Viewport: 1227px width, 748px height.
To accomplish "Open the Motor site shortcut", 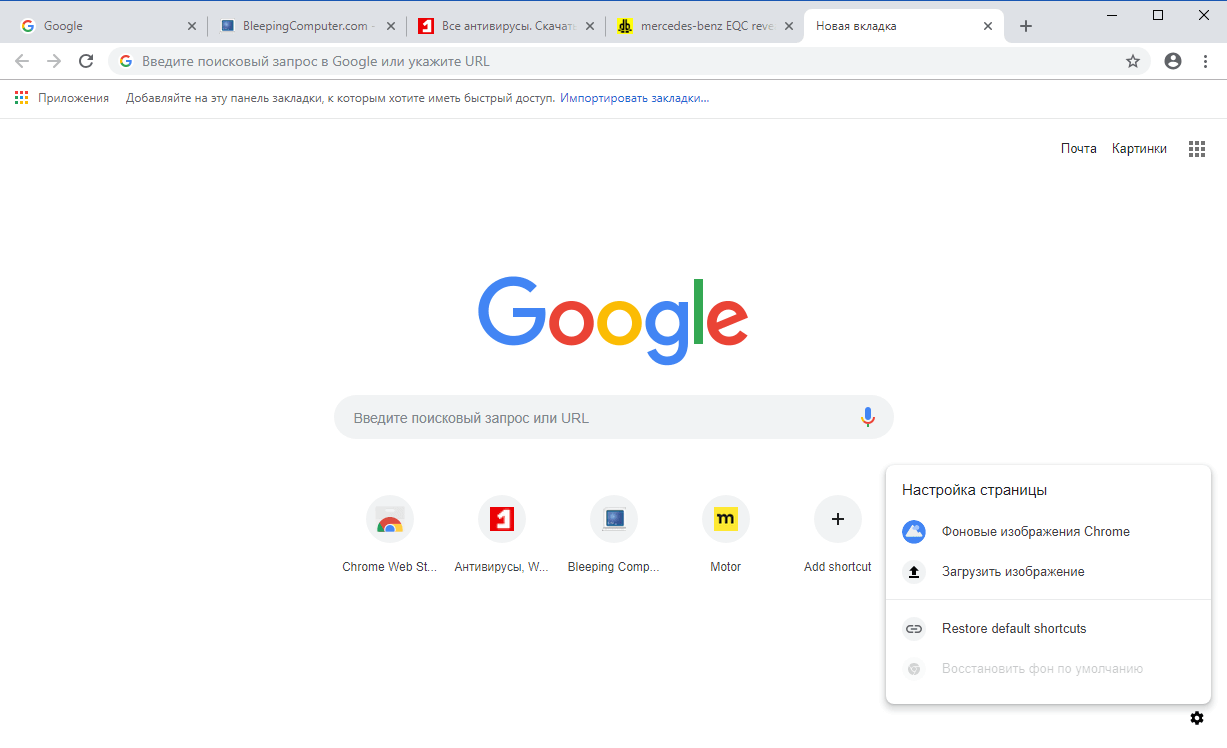I will [x=725, y=518].
